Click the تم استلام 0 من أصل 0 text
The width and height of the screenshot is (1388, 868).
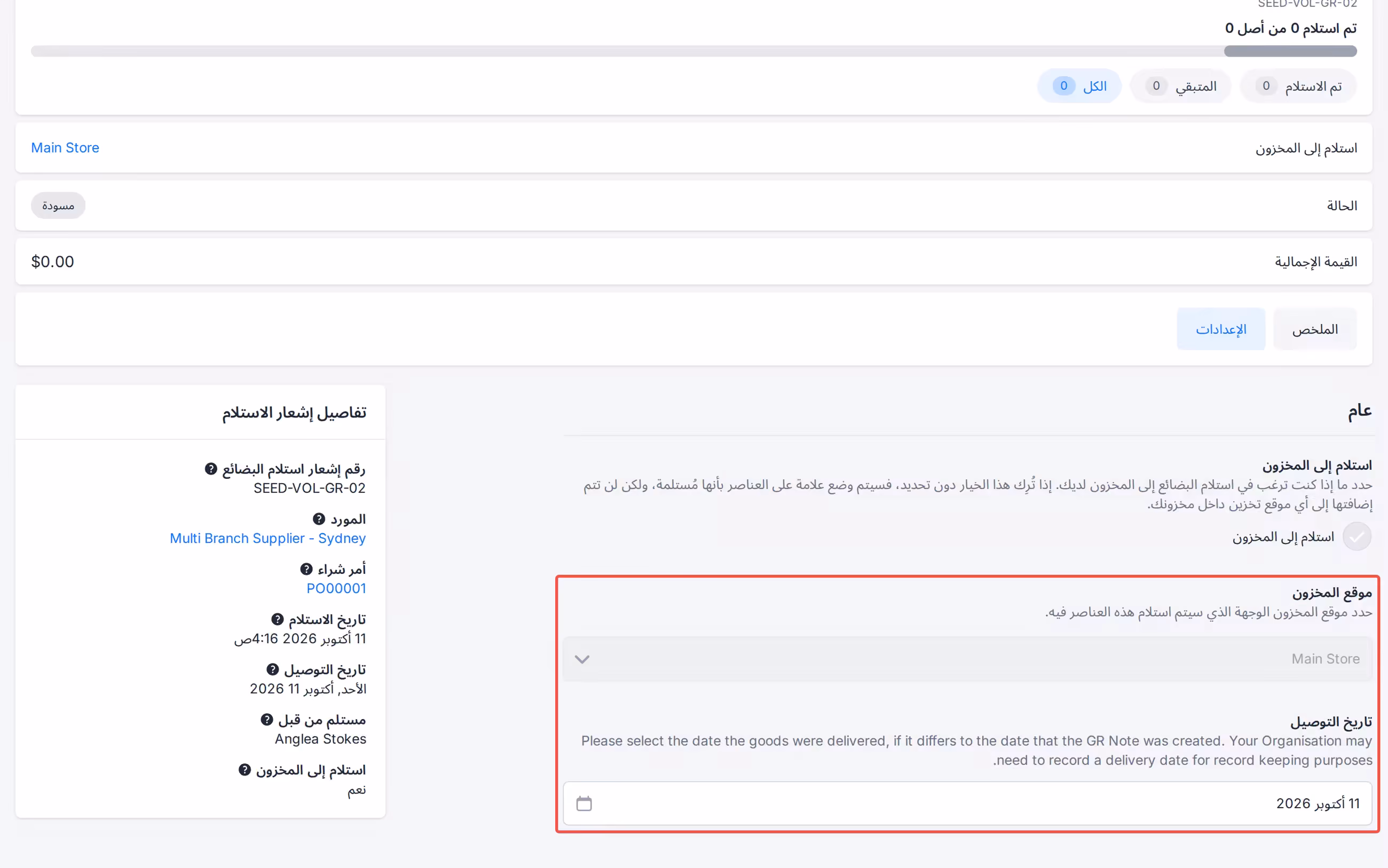click(x=1291, y=28)
